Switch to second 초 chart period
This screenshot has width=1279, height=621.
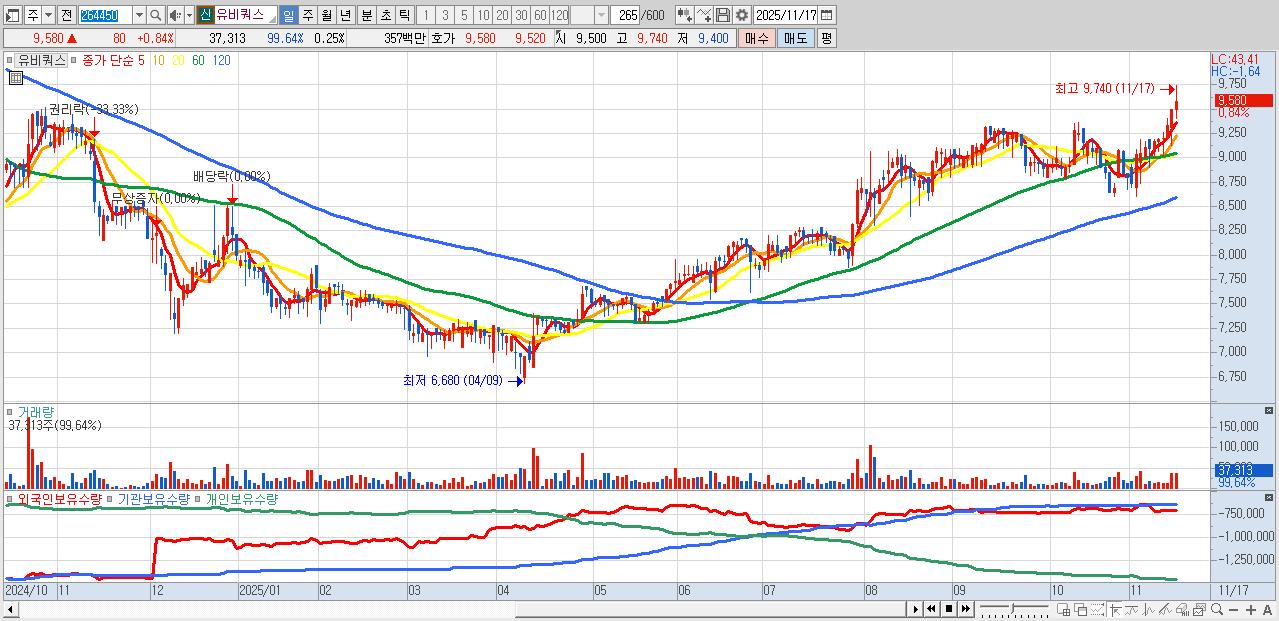coord(384,15)
